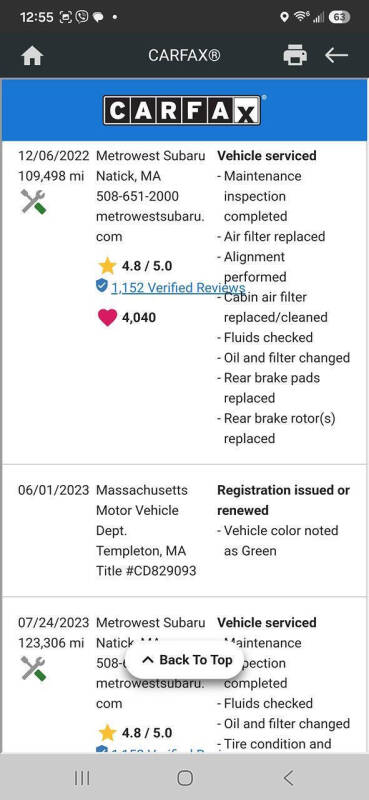Tap the Back To Top button
Viewport: 369px width, 800px height.
tap(187, 660)
